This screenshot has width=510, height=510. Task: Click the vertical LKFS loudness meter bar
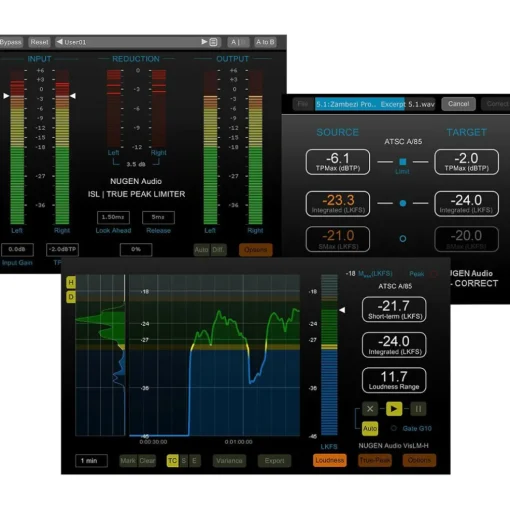click(x=329, y=355)
